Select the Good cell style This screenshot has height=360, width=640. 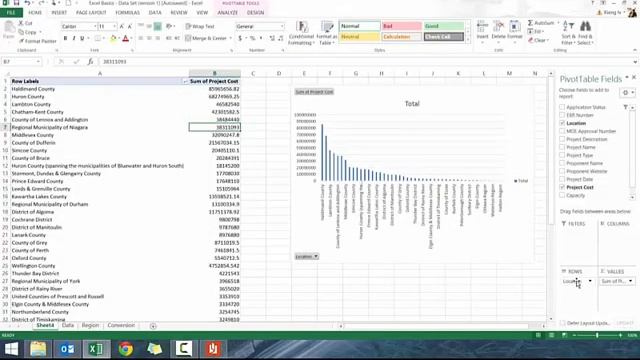(443, 26)
